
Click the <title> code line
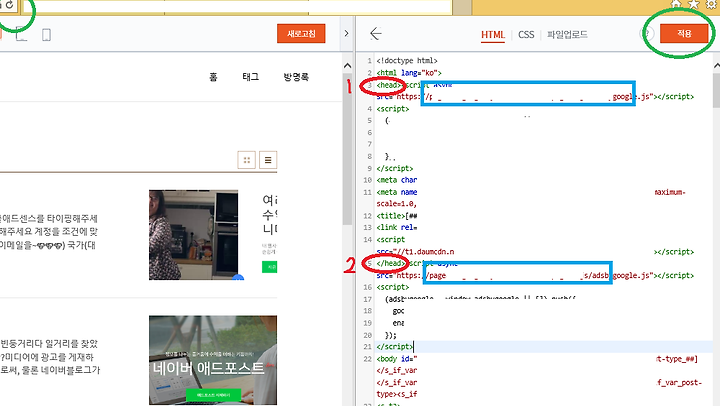397,215
